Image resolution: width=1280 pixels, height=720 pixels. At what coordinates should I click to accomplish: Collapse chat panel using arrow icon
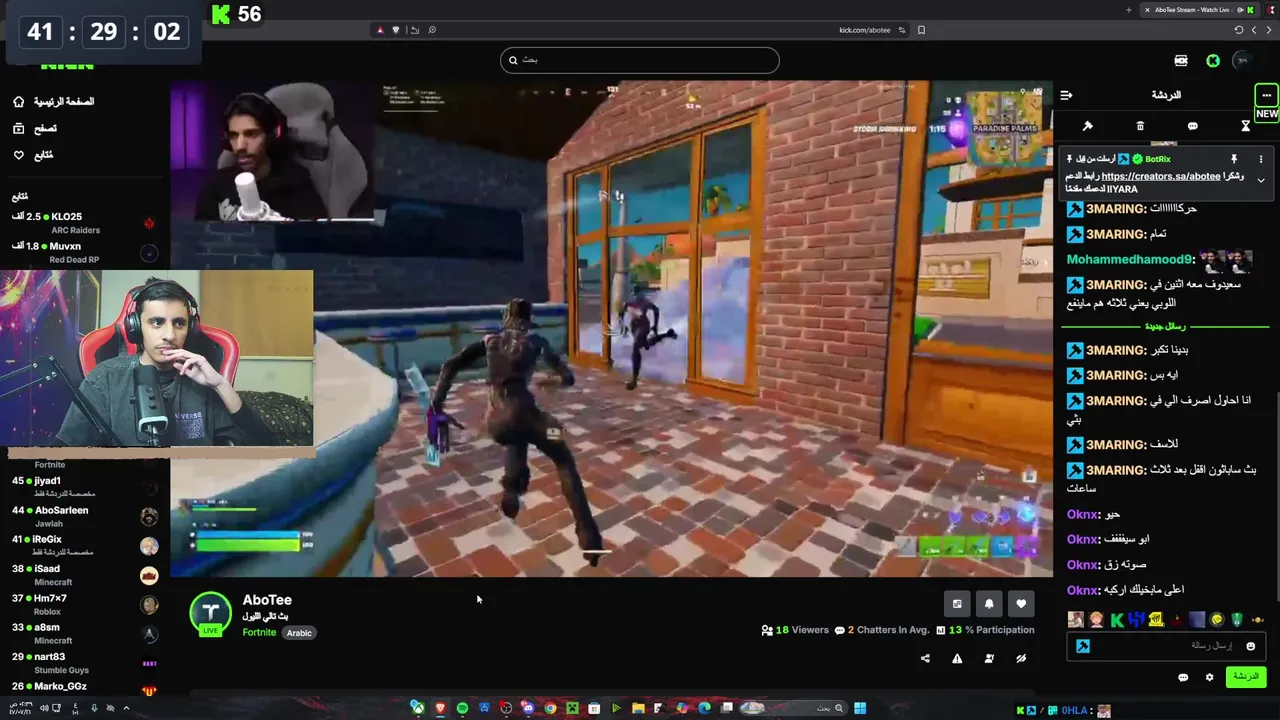tap(1066, 95)
